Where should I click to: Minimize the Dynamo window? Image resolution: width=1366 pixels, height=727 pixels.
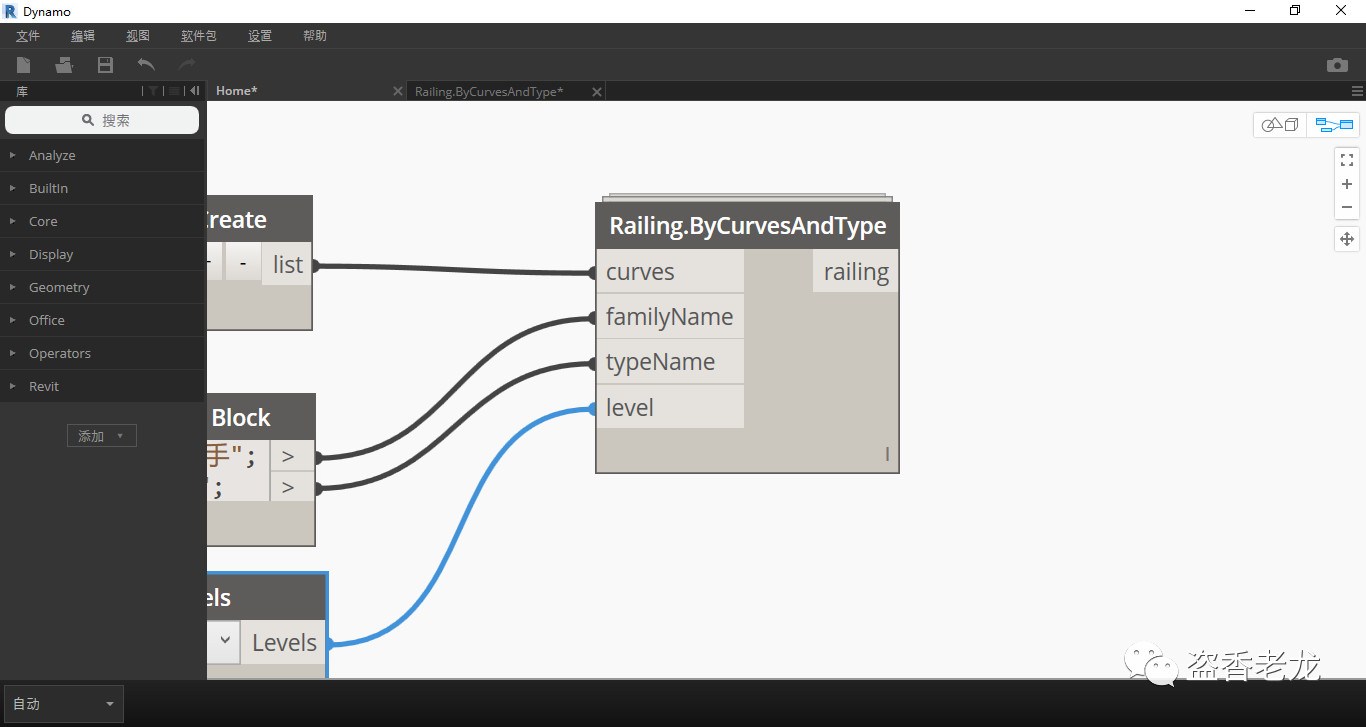pos(1250,11)
